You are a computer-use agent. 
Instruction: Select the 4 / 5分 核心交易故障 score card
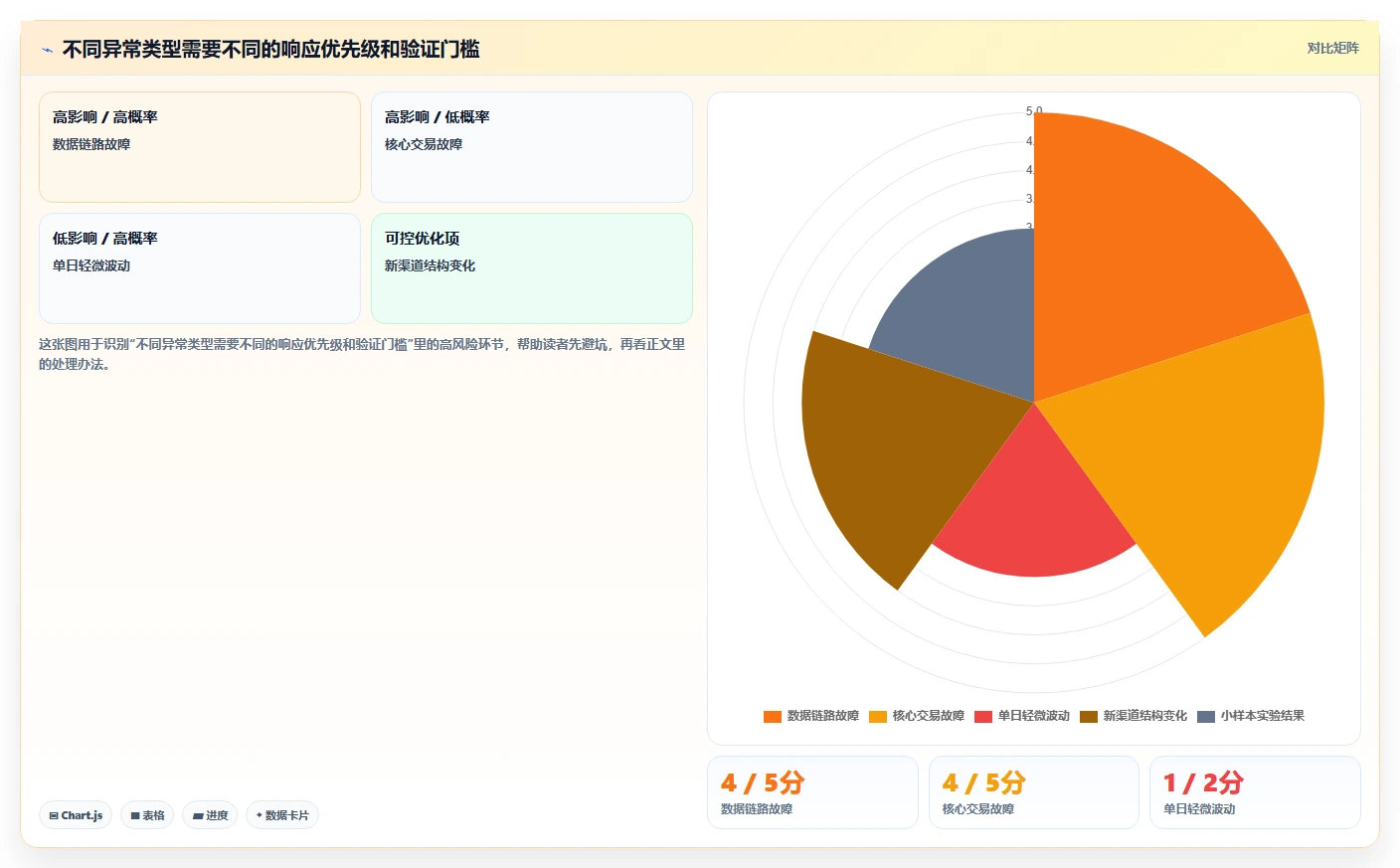(x=1034, y=792)
